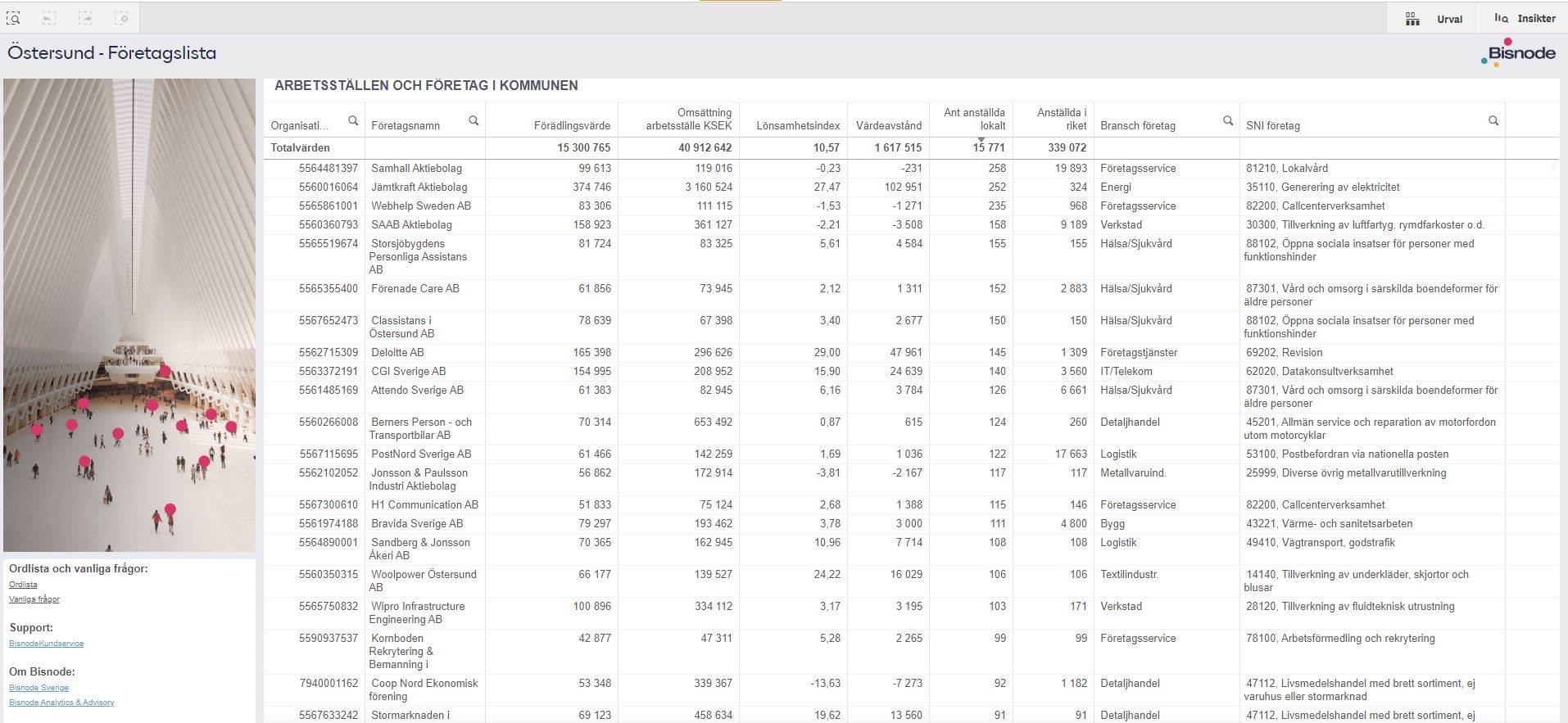
Task: Click total turnover value 40 912 642
Action: [705, 147]
